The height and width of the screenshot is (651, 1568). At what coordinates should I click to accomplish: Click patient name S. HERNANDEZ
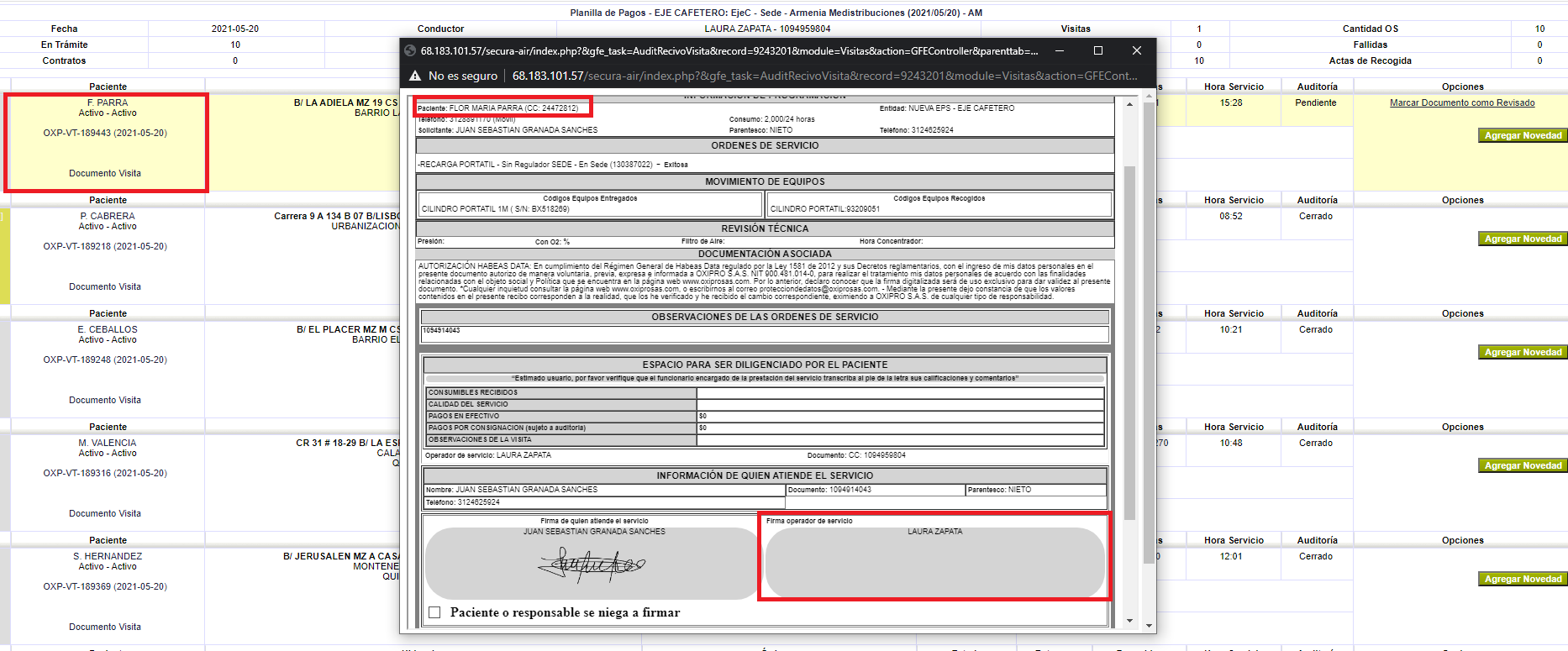point(108,556)
